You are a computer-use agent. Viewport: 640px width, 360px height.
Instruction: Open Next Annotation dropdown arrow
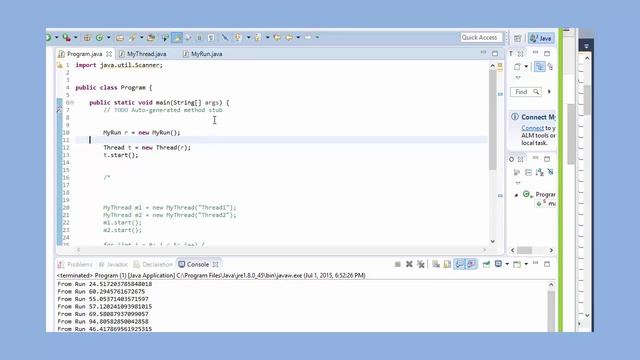[x=248, y=38]
